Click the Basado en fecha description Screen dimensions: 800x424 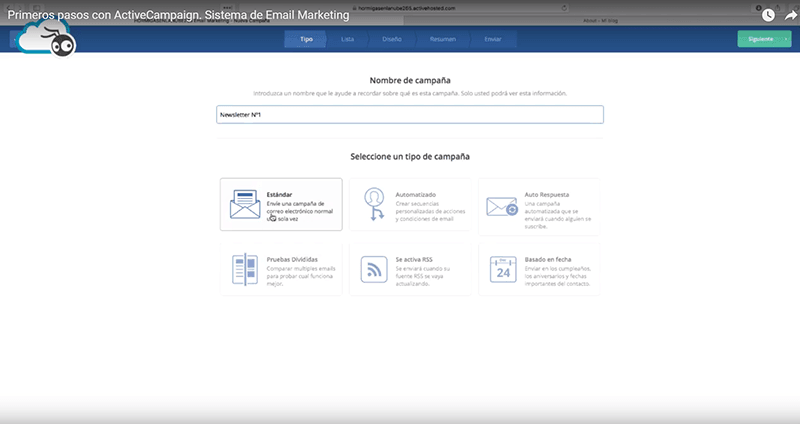point(557,276)
